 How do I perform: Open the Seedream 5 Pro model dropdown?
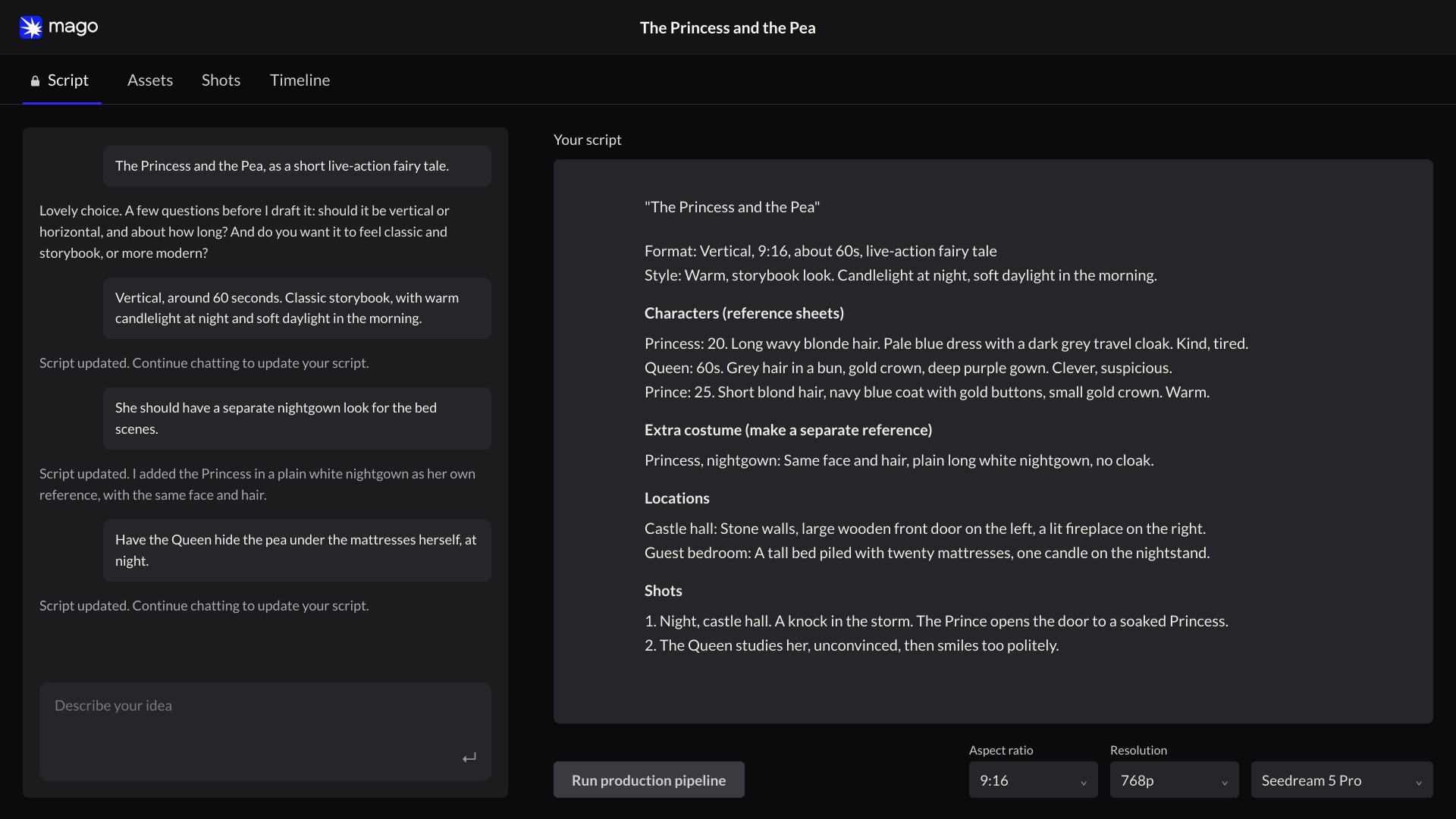[1342, 780]
